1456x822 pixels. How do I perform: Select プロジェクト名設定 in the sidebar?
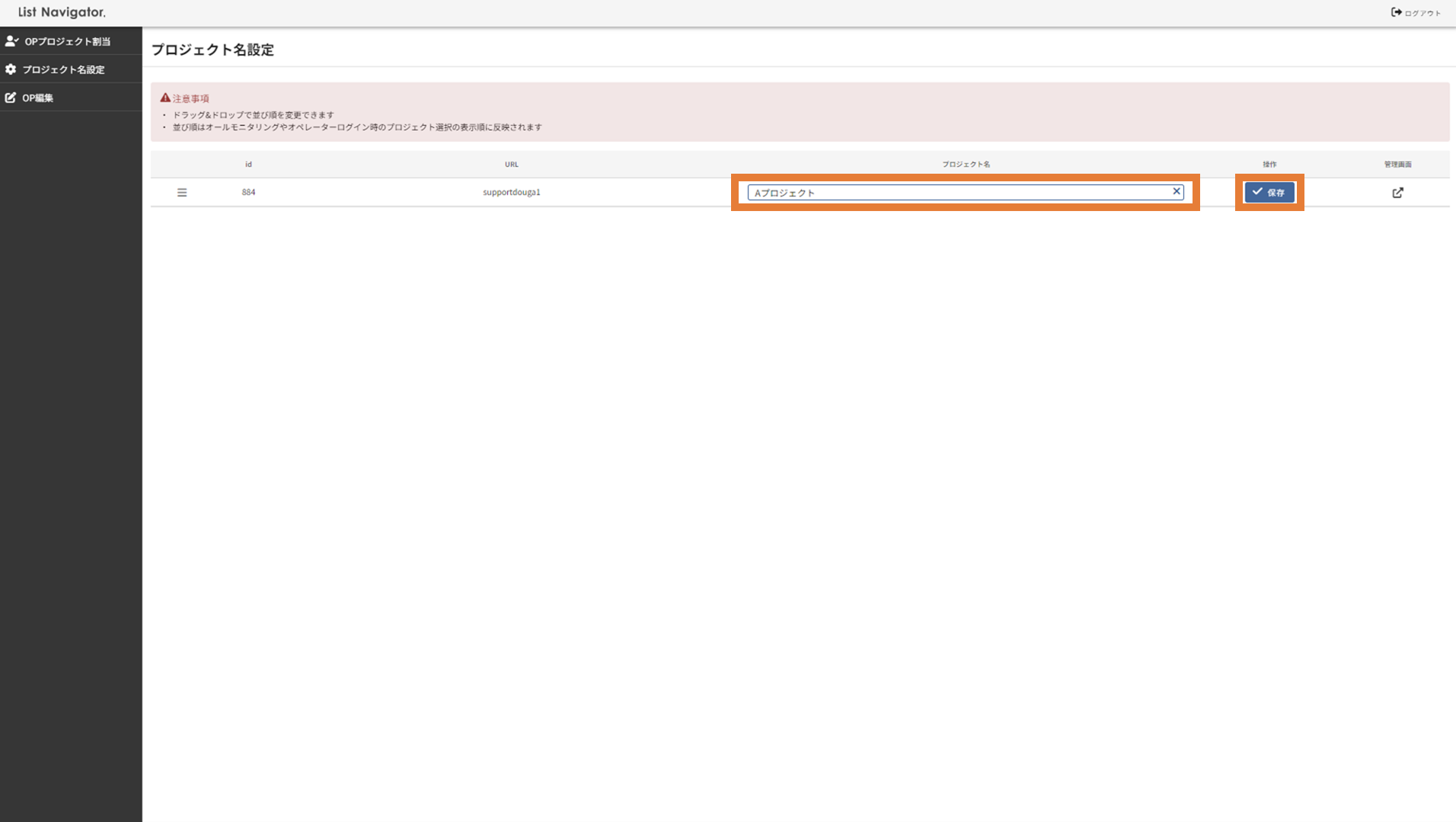pos(63,69)
